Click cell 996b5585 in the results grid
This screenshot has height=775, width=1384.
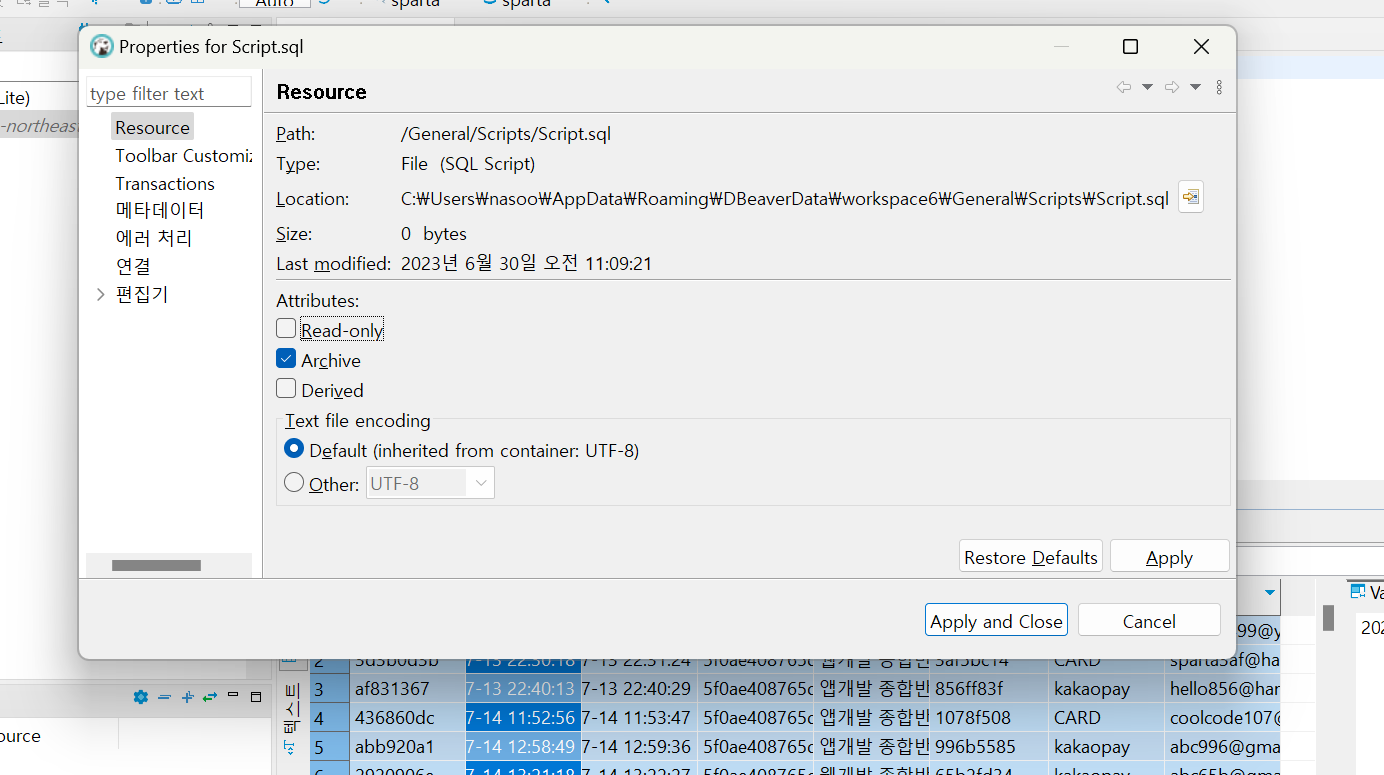click(988, 747)
